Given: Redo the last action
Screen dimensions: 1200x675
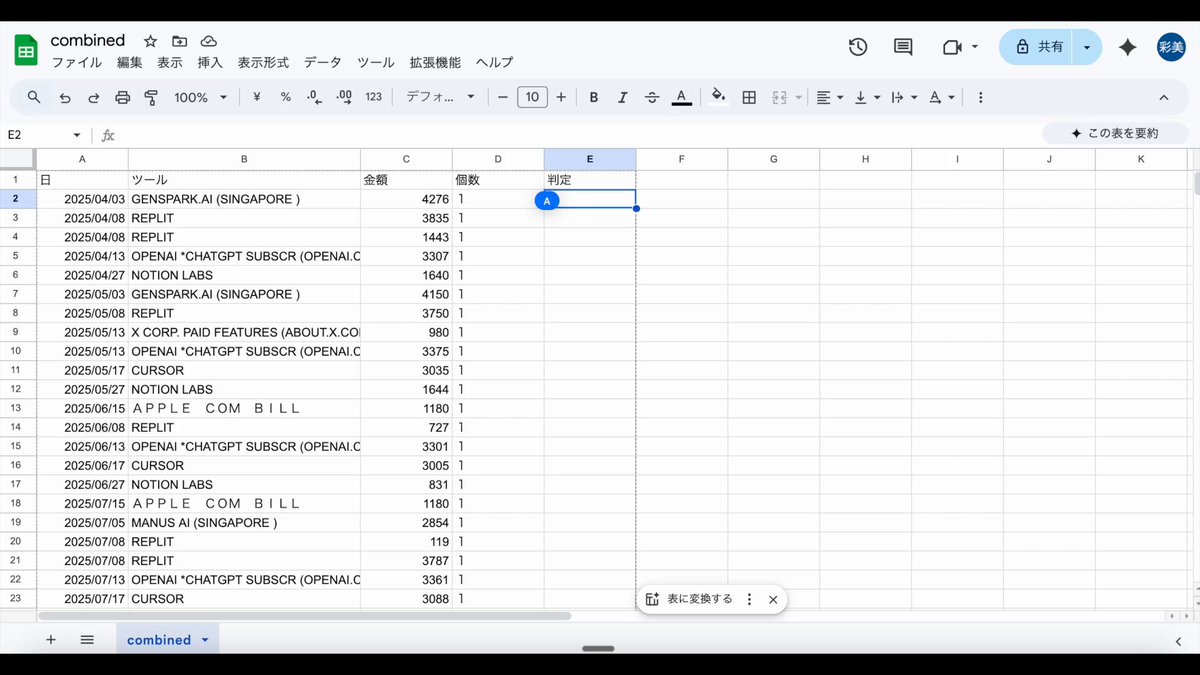Looking at the screenshot, I should click(x=94, y=97).
